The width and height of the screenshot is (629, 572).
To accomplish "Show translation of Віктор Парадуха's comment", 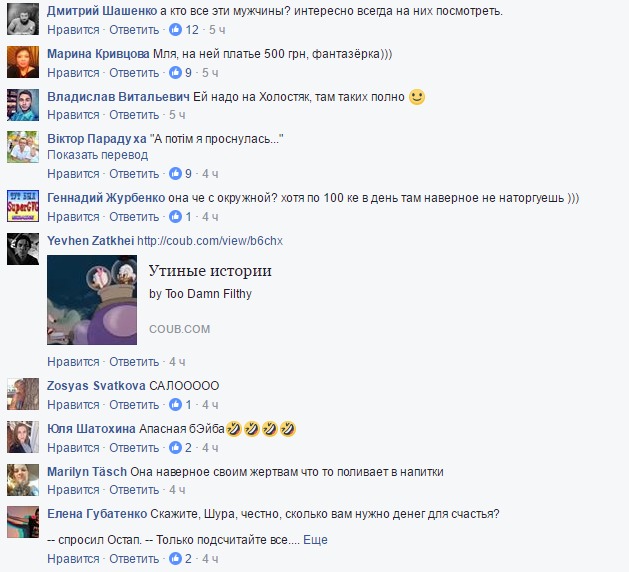I will click(x=97, y=155).
